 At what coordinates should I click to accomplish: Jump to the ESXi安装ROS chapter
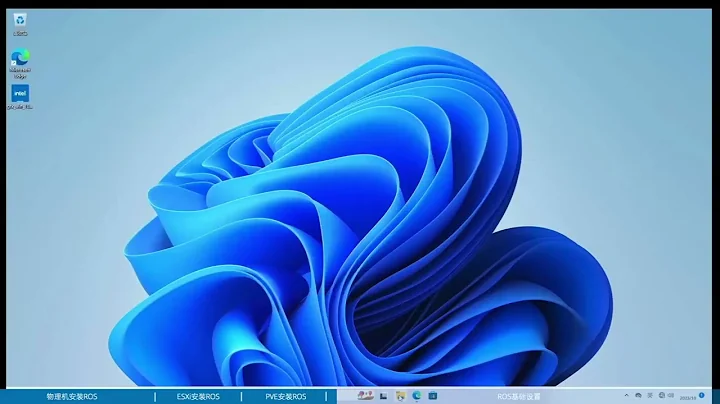198,397
